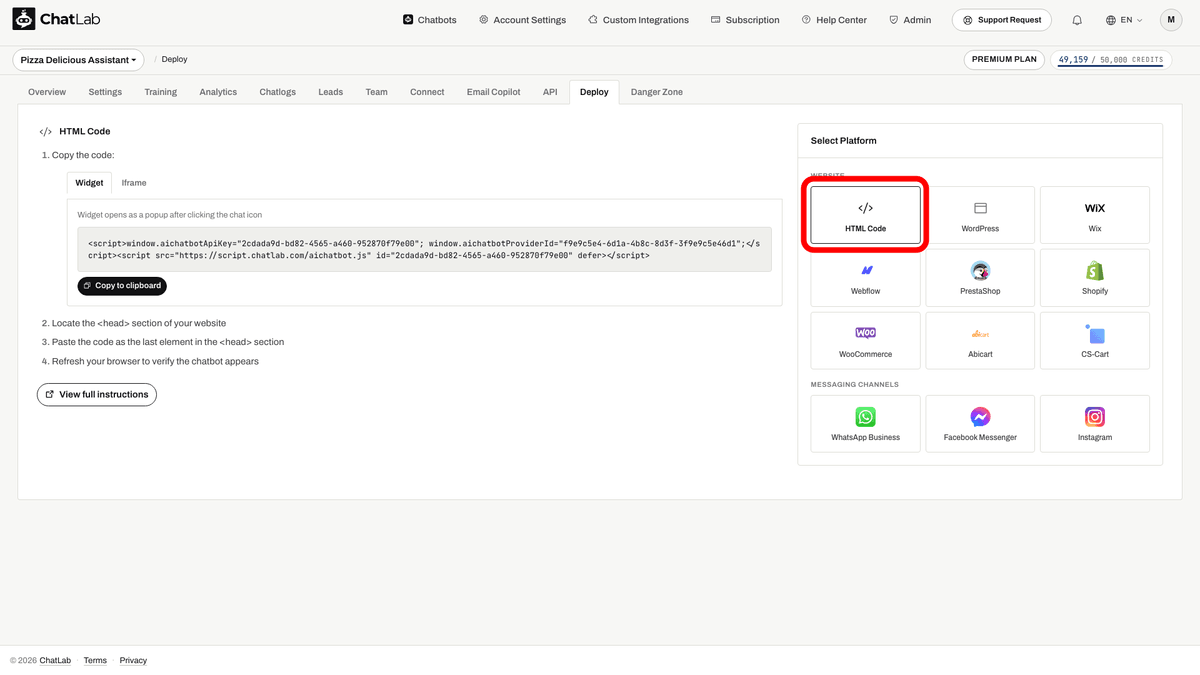Open Custom Integrations in the top navigation
1200x675 pixels.
point(638,20)
